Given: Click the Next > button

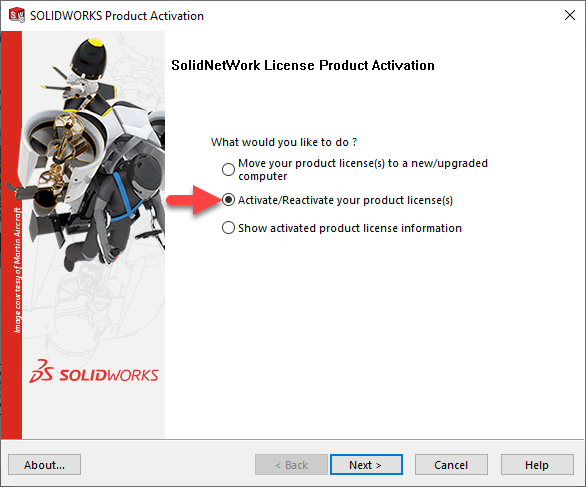Looking at the screenshot, I should pyautogui.click(x=366, y=465).
